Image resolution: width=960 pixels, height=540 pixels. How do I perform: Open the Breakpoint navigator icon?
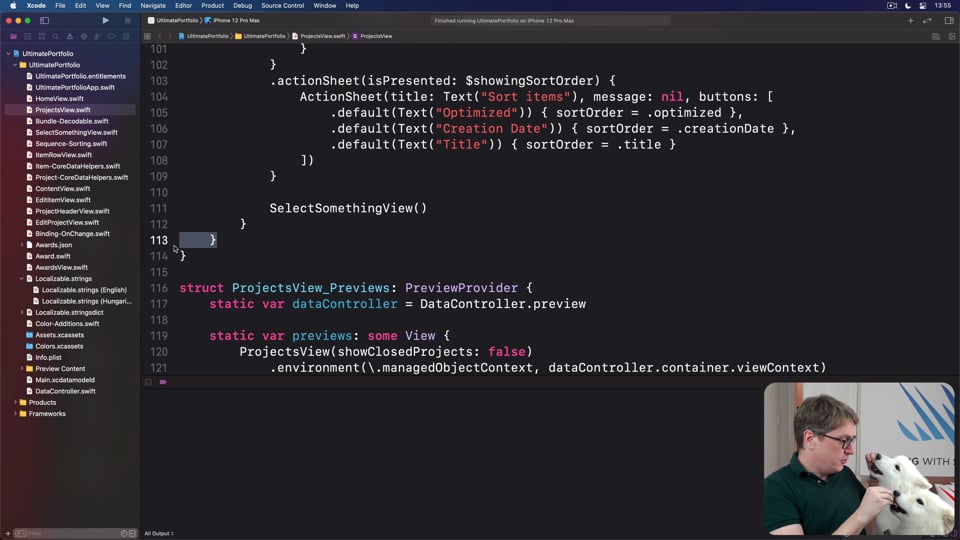point(112,36)
